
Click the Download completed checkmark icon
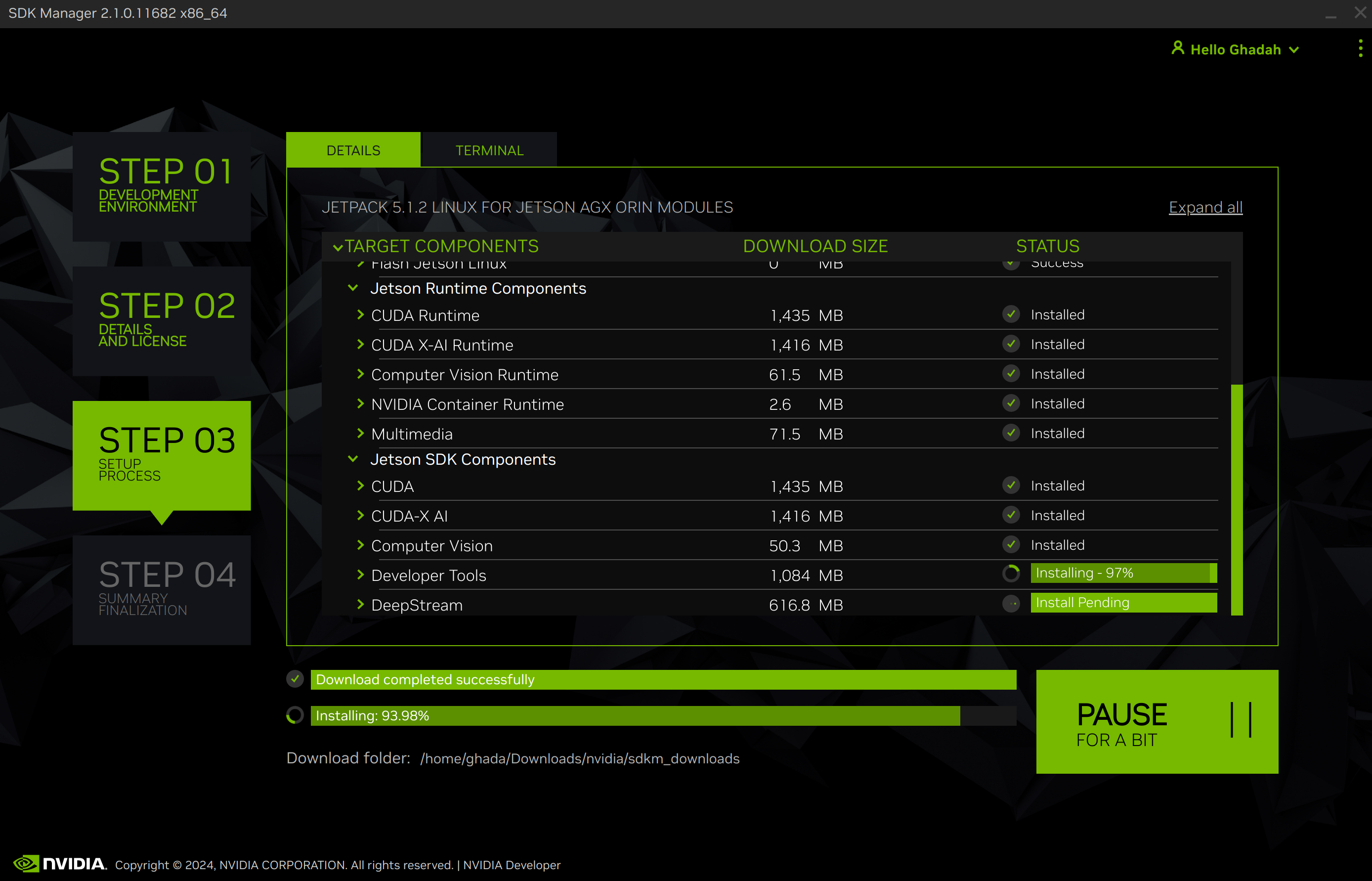click(294, 679)
